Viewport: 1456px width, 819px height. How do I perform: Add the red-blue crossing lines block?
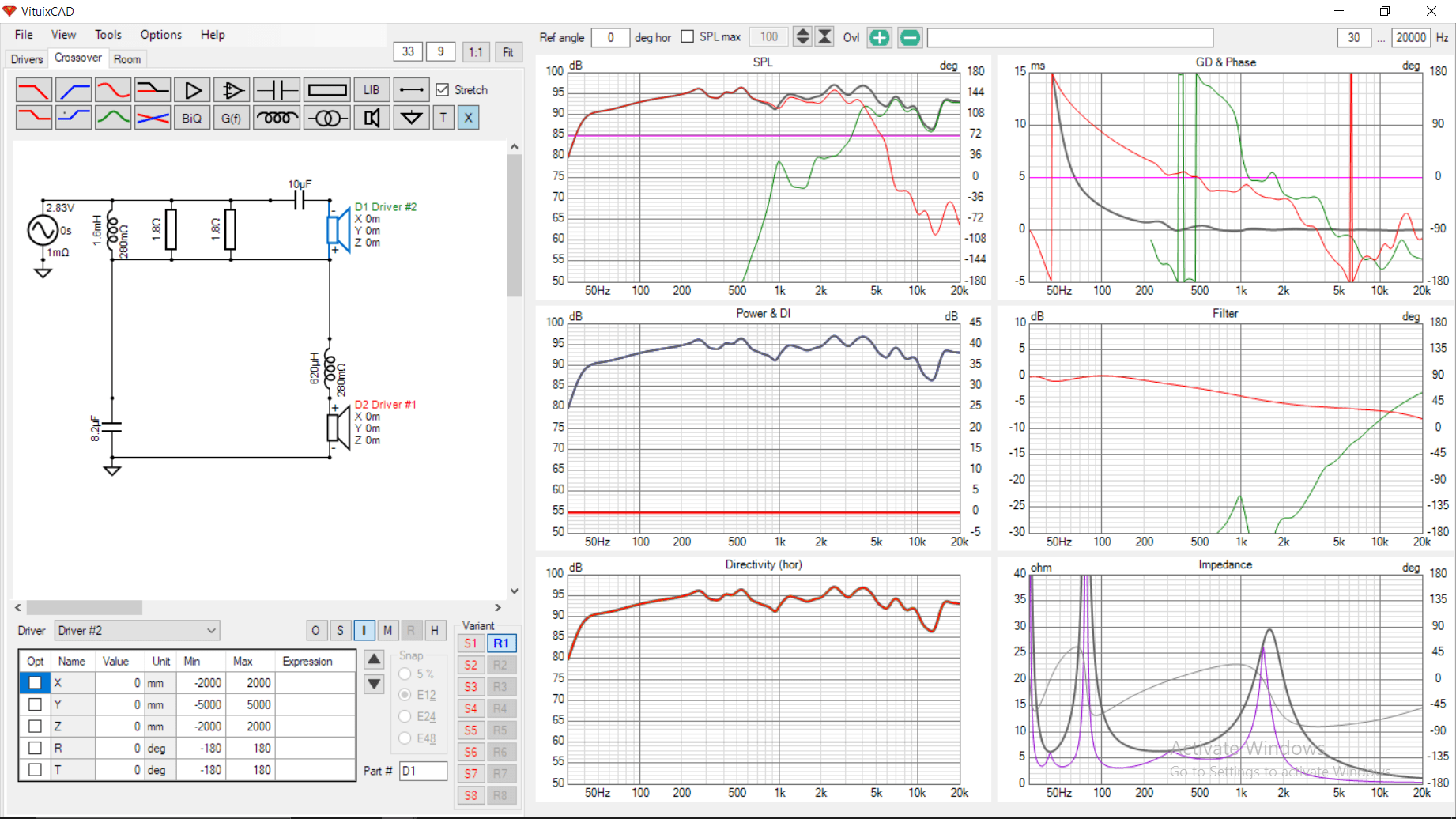(153, 118)
